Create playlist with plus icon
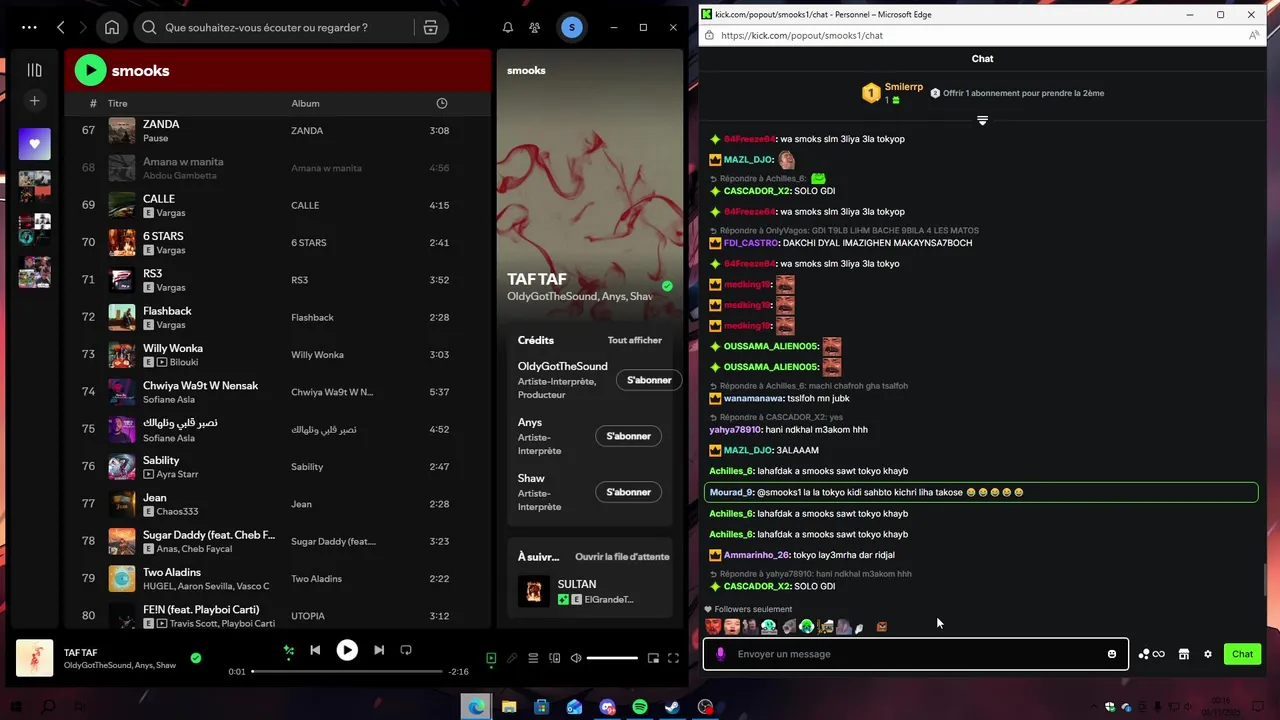The image size is (1280, 720). coord(34,101)
